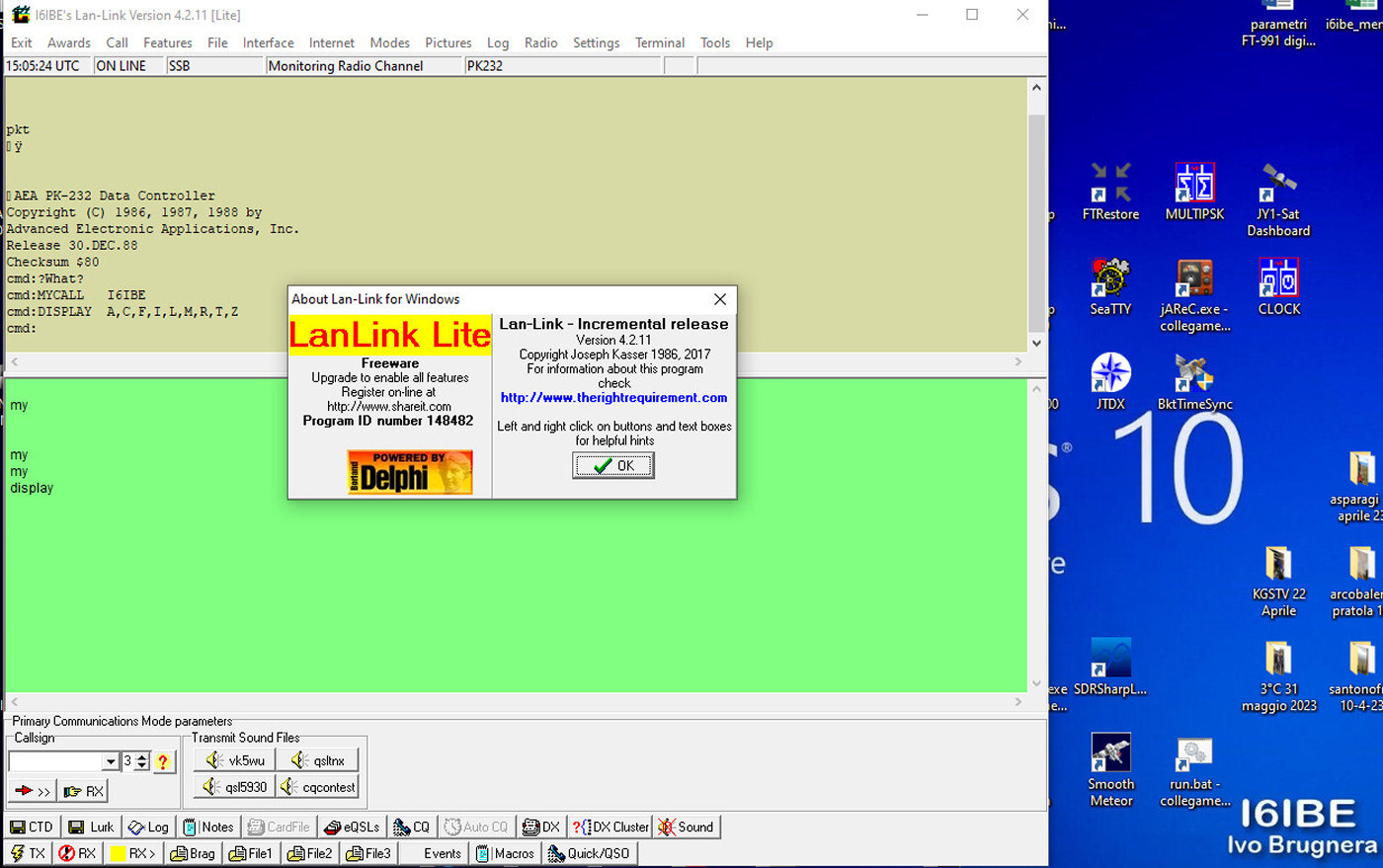1383x868 pixels.
Task: Open the Tools menu
Action: point(715,42)
